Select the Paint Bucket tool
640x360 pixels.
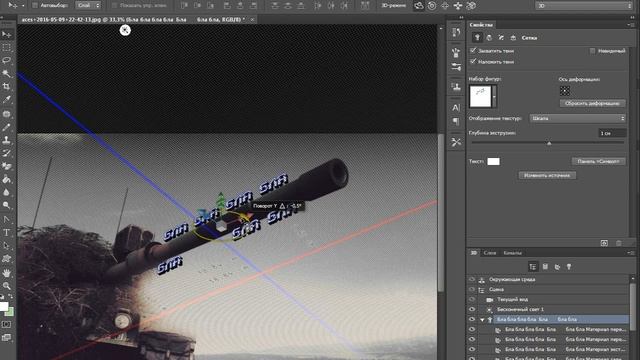coord(7,179)
